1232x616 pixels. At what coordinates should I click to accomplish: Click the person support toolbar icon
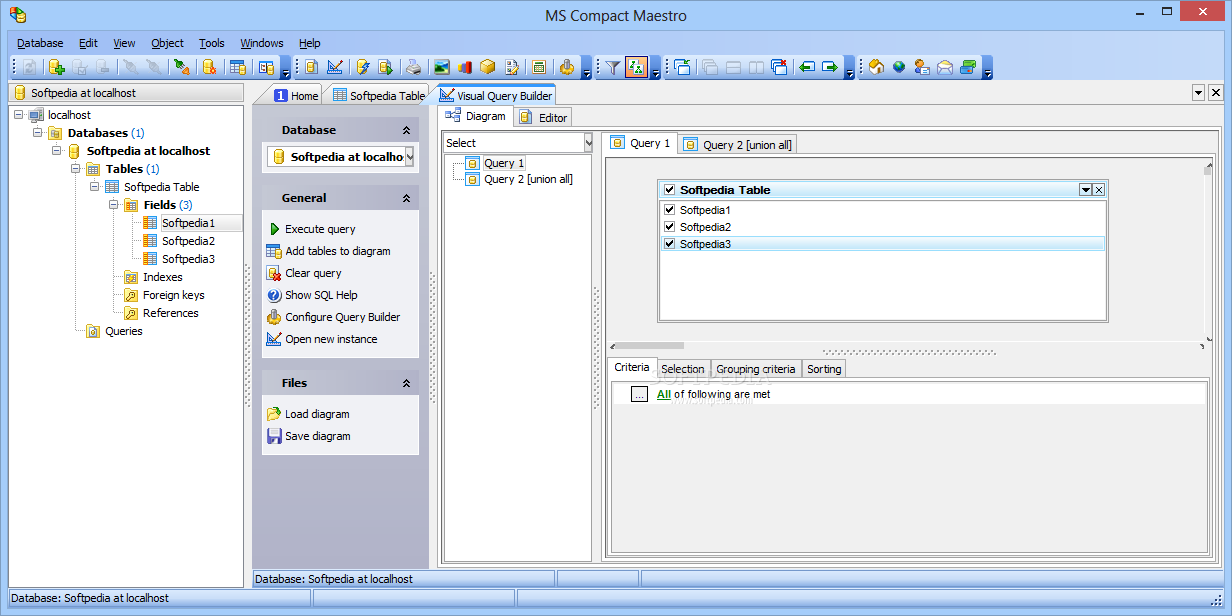pos(922,67)
